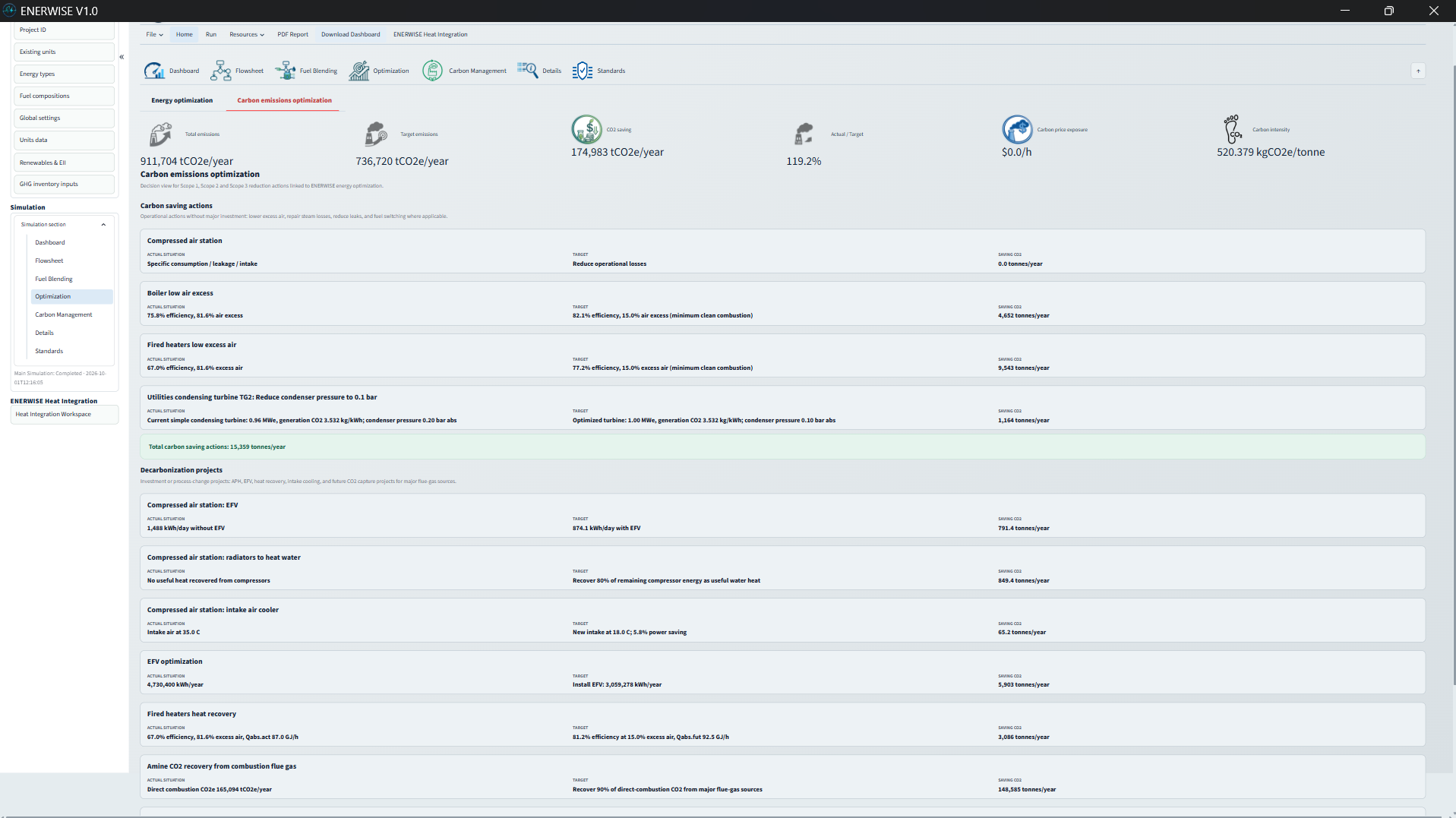The image size is (1456, 818).
Task: Click the Boiler low air excess card
Action: click(782, 304)
